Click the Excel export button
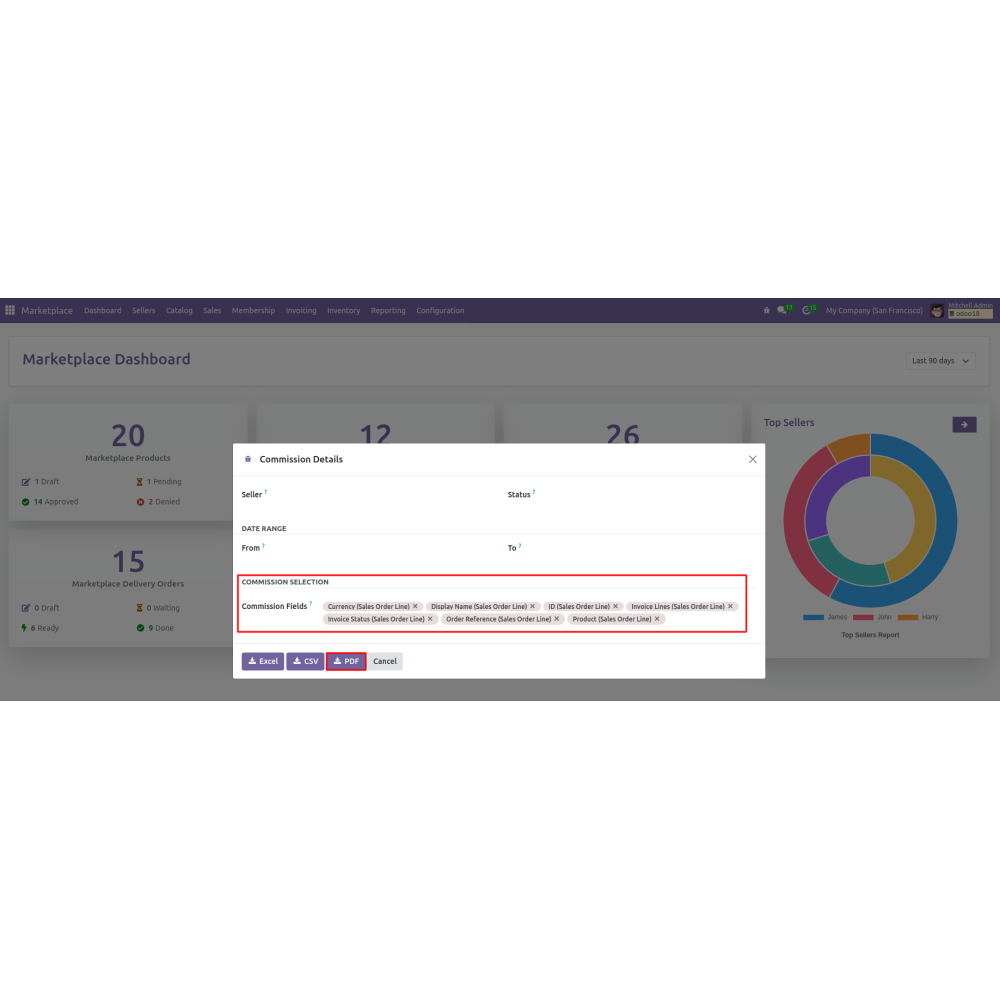Viewport: 1000px width, 1000px height. coord(263,661)
